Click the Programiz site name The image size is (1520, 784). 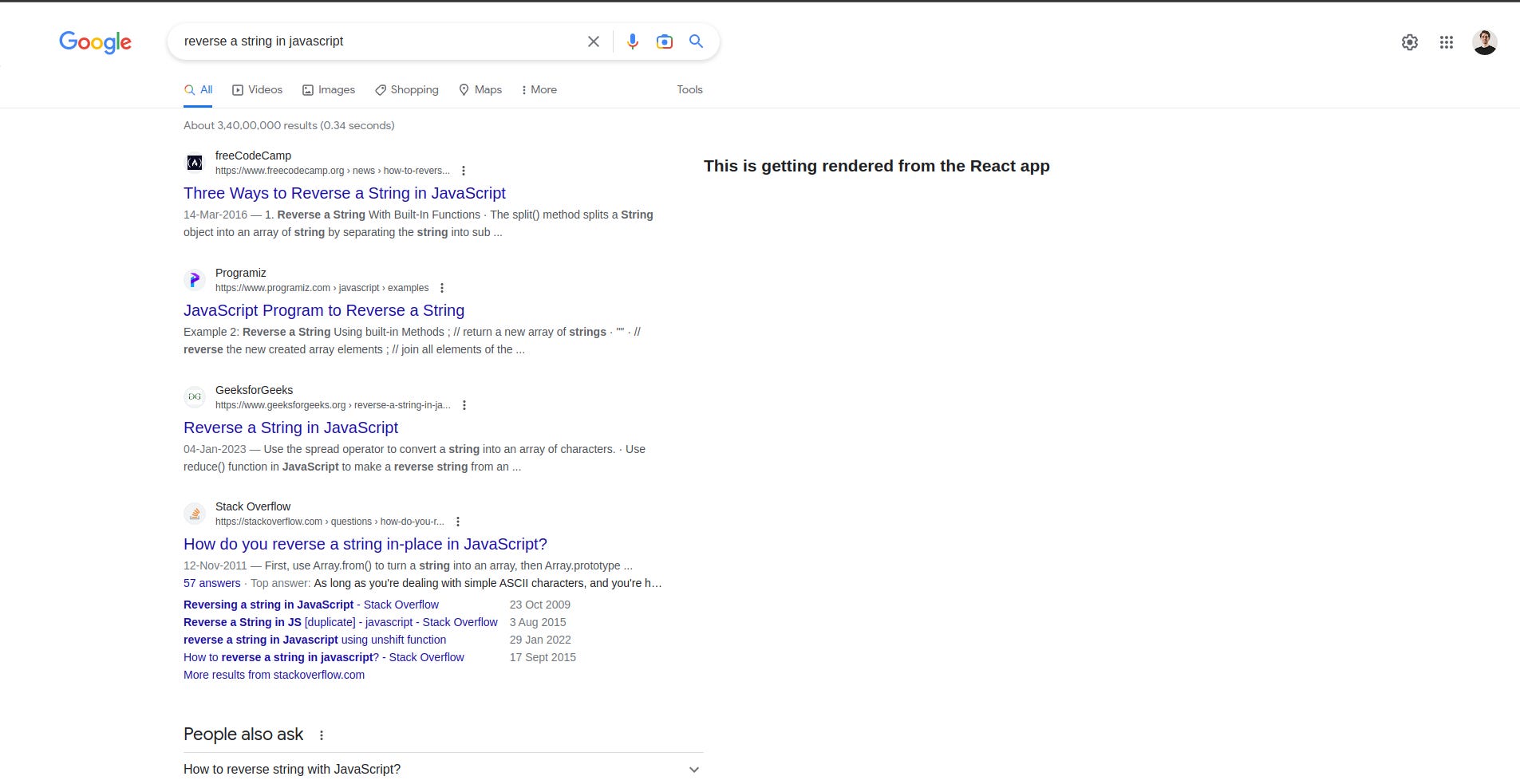tap(241, 273)
